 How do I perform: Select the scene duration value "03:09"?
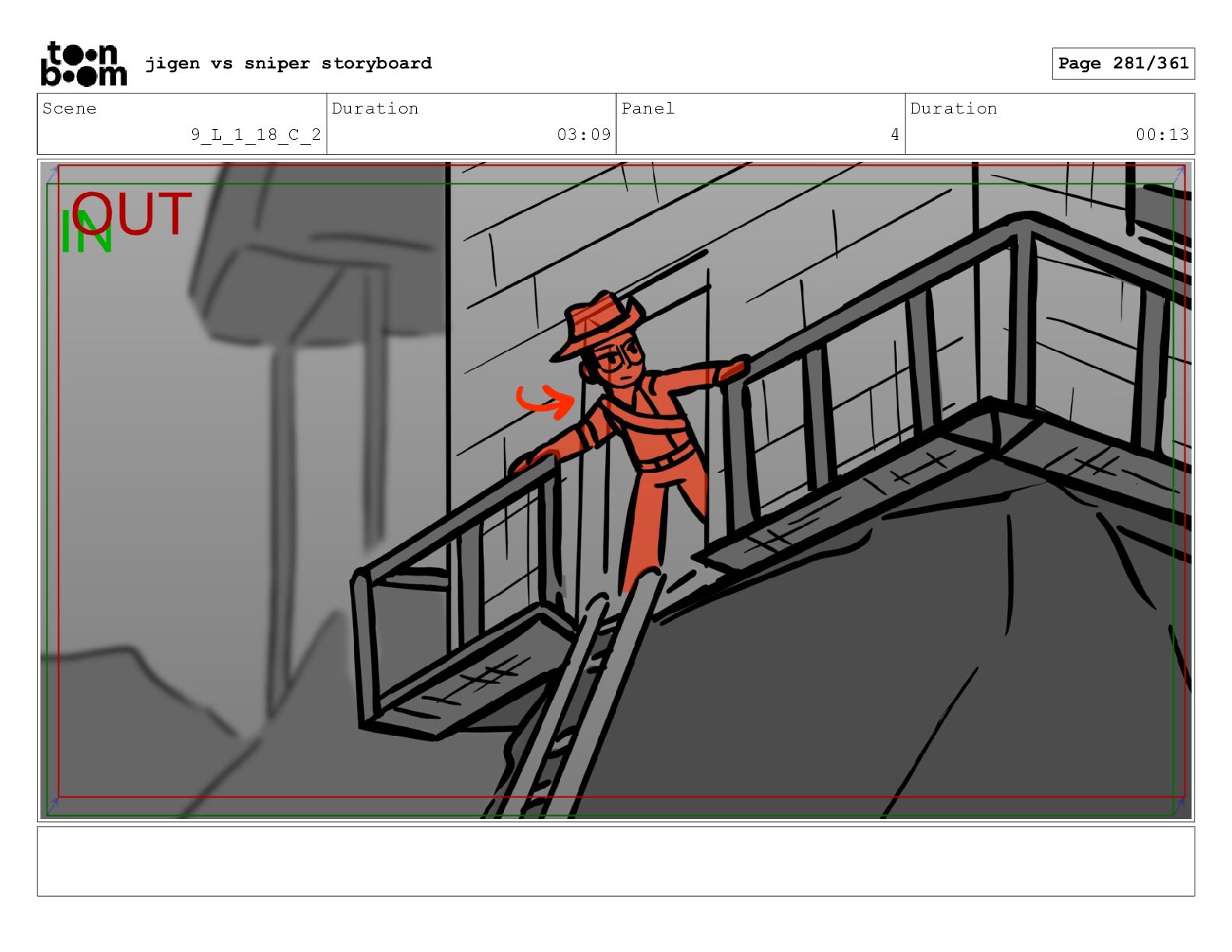[x=584, y=135]
